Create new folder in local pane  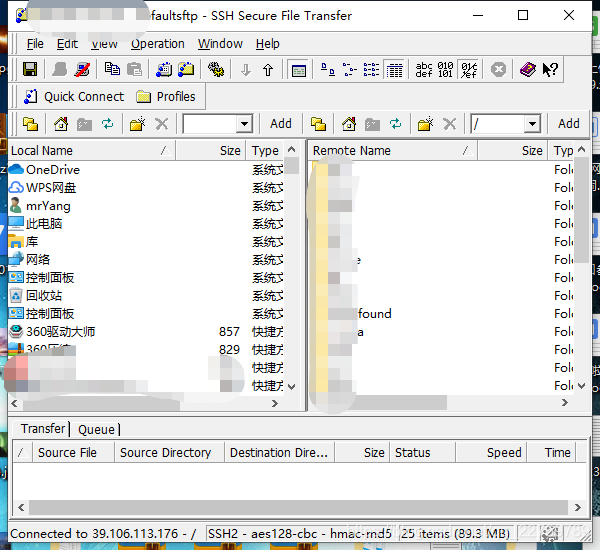tap(137, 124)
